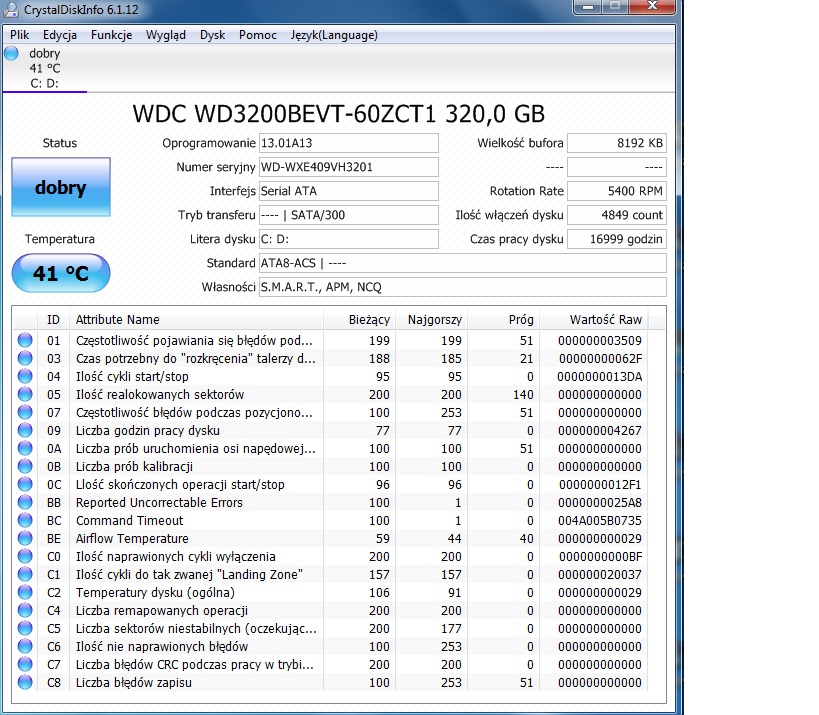
Task: Click status orb for attribute C7
Action: pyautogui.click(x=25, y=665)
